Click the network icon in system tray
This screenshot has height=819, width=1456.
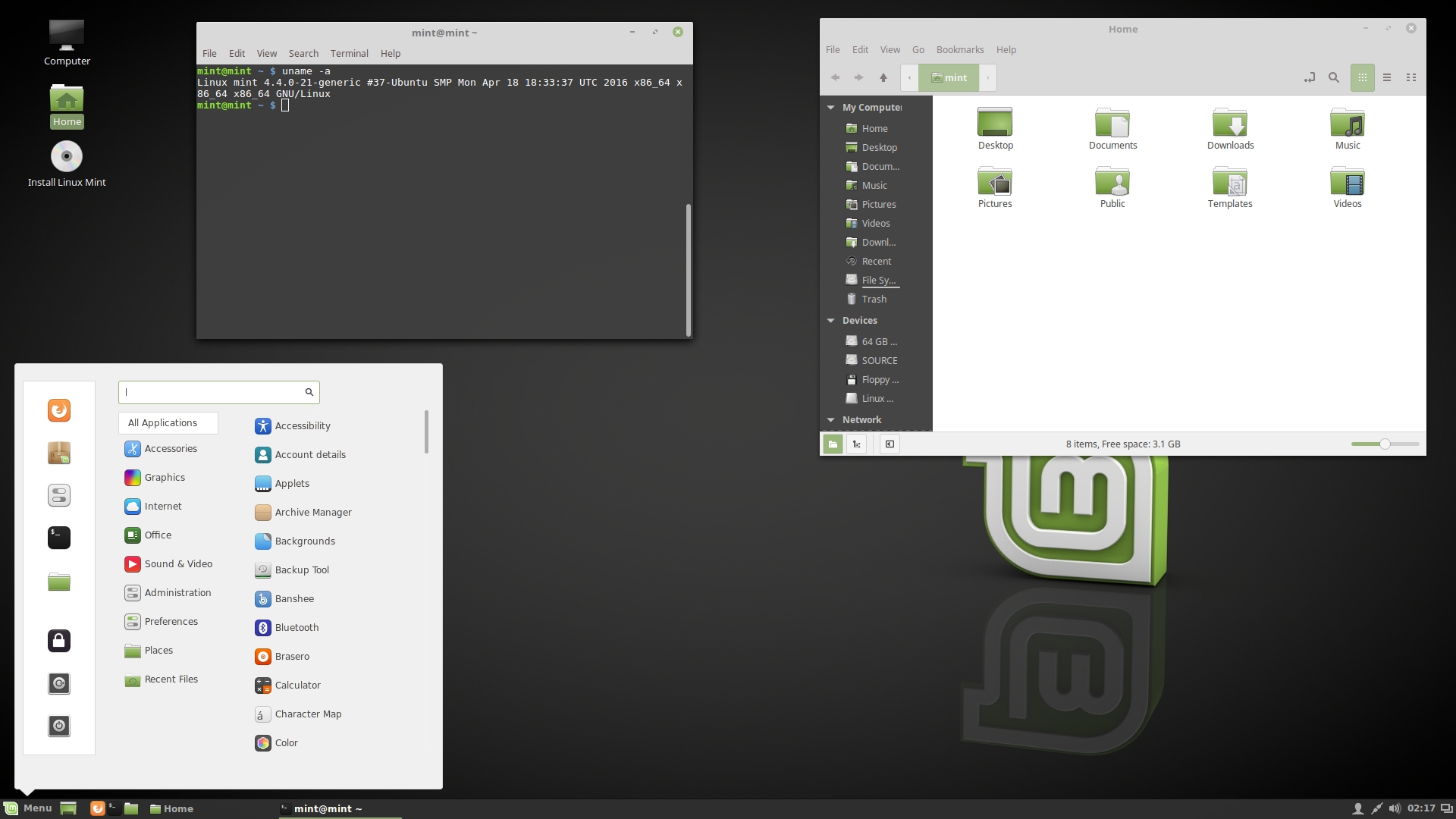(1376, 809)
